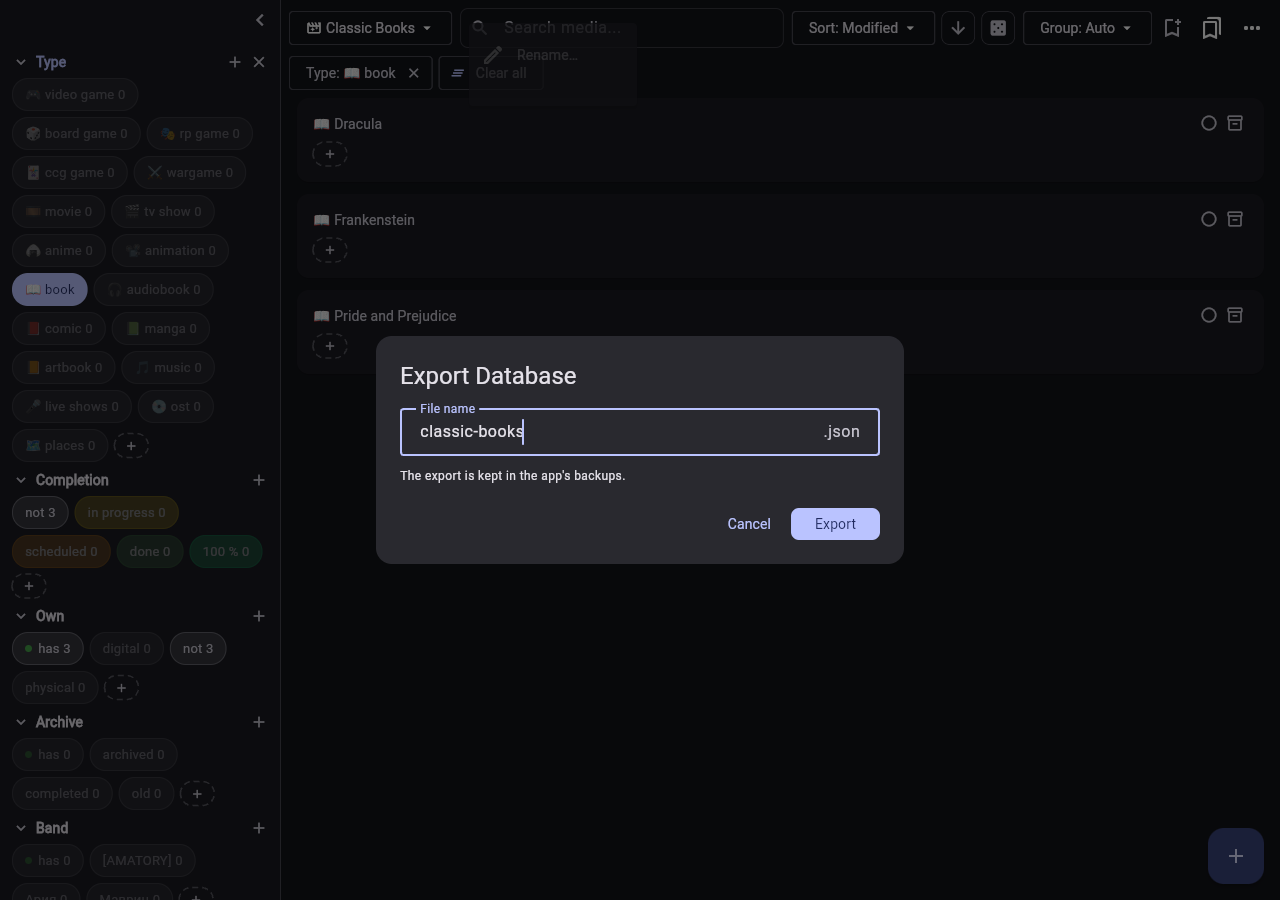The width and height of the screenshot is (1280, 900).
Task: Add a new Archive tag
Action: [259, 722]
